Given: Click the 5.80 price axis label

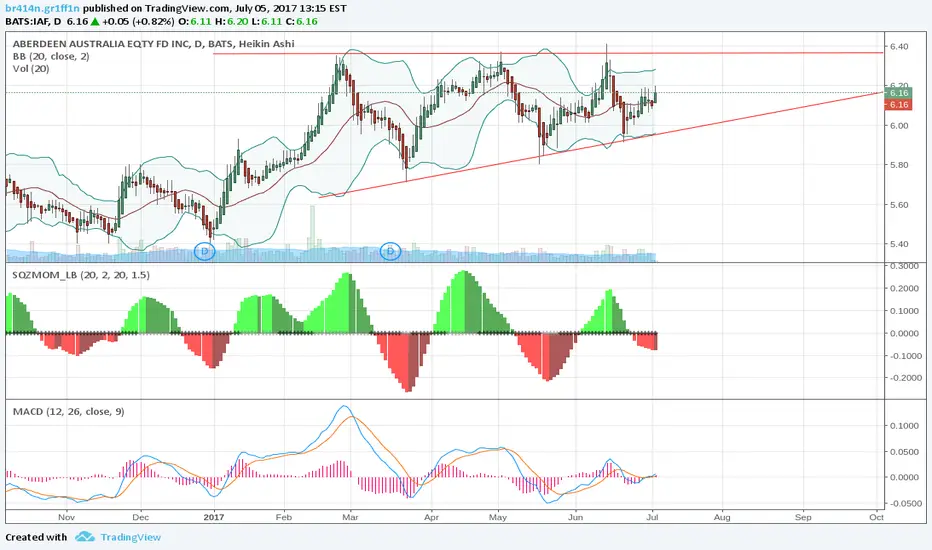Looking at the screenshot, I should point(899,165).
